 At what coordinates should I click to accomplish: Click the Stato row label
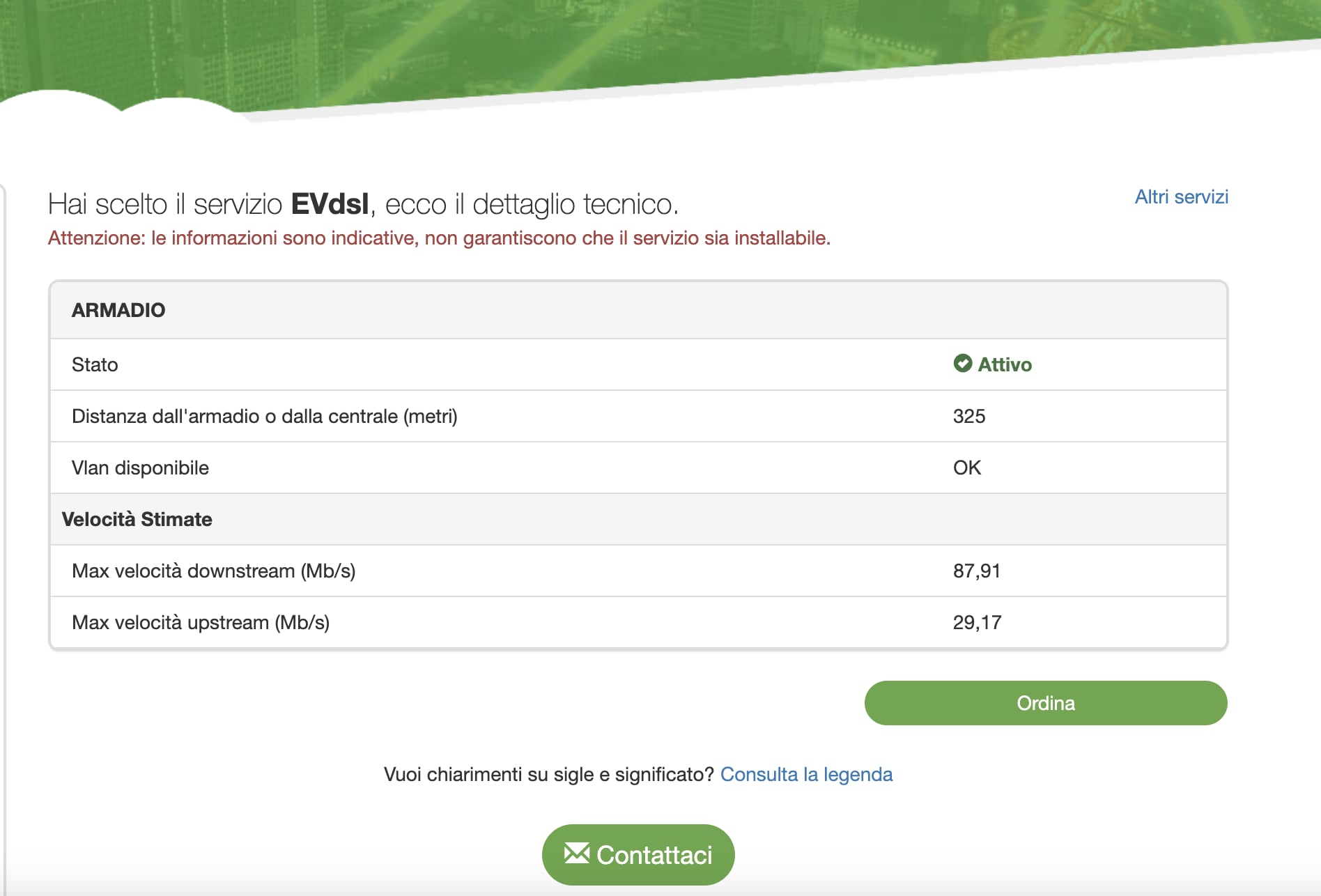point(95,364)
